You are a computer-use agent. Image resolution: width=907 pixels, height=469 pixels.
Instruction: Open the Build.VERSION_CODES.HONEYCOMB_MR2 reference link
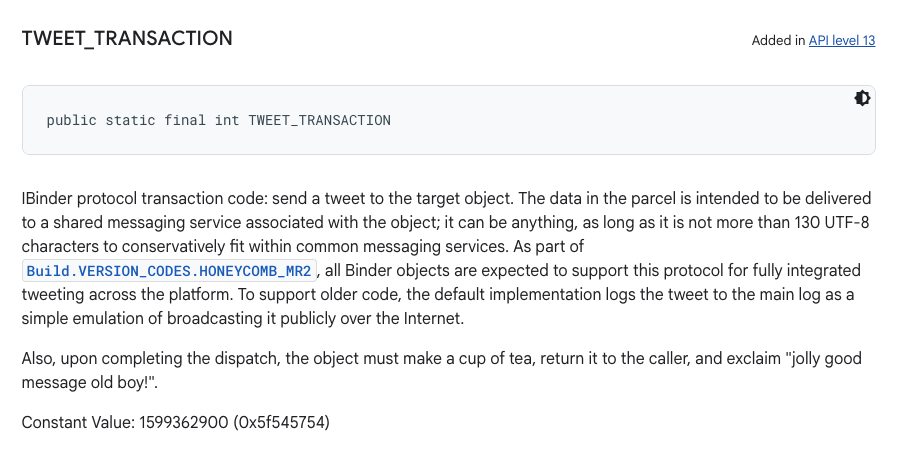(x=169, y=271)
